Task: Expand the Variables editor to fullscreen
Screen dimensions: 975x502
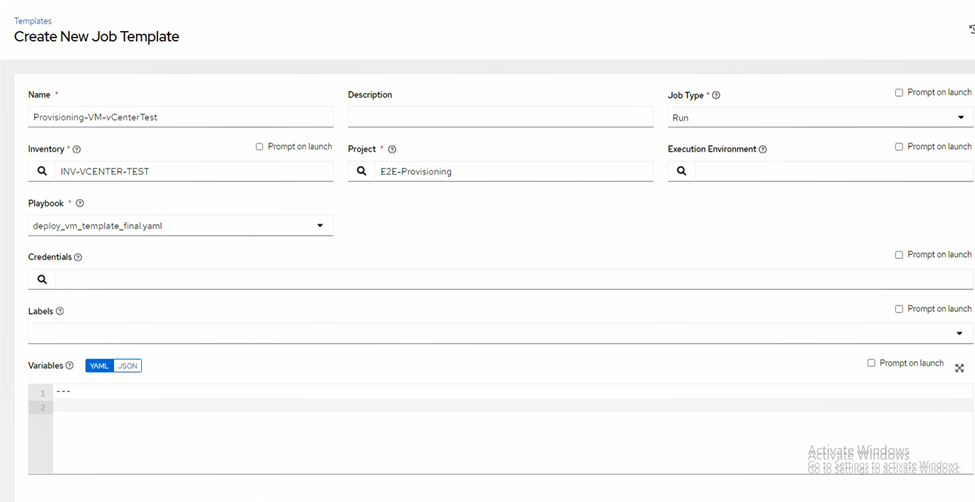Action: 959,368
